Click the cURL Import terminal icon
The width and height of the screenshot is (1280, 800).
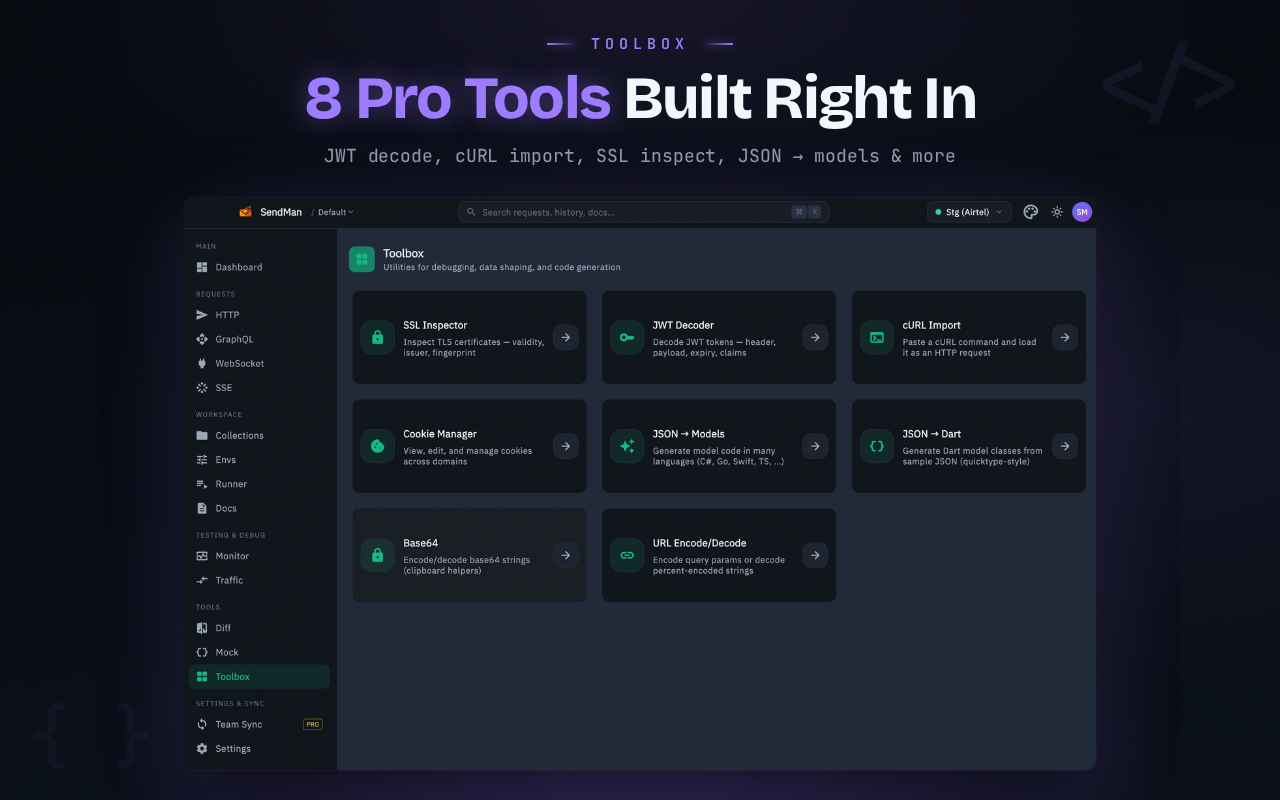[877, 338]
